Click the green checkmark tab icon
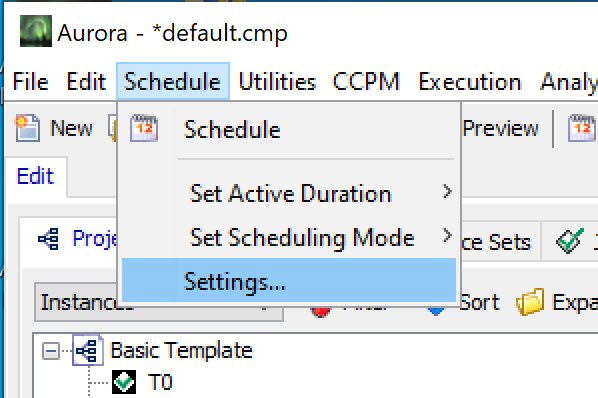This screenshot has height=398, width=598. tap(570, 241)
